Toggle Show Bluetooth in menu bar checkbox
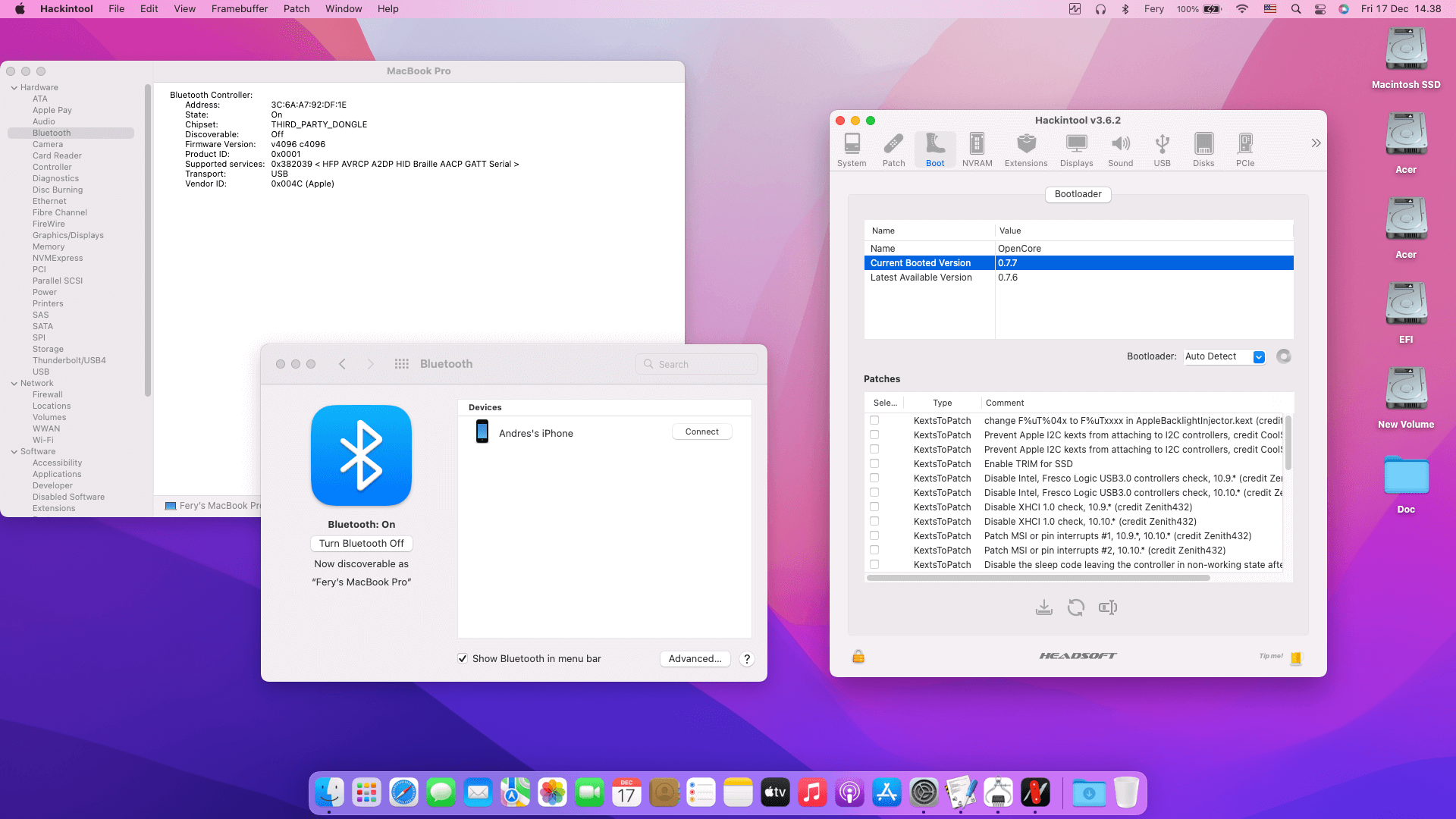This screenshot has height=819, width=1456. [x=463, y=659]
